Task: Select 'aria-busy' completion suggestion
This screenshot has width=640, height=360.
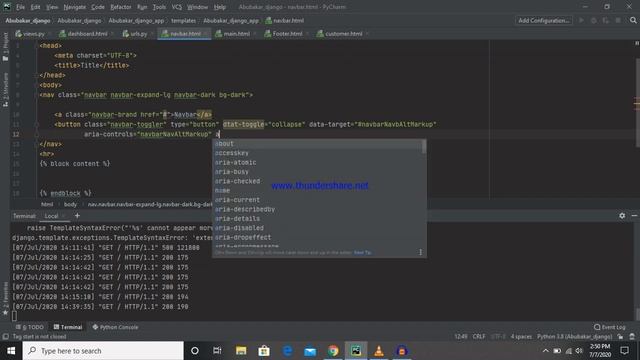Action: coord(317,172)
